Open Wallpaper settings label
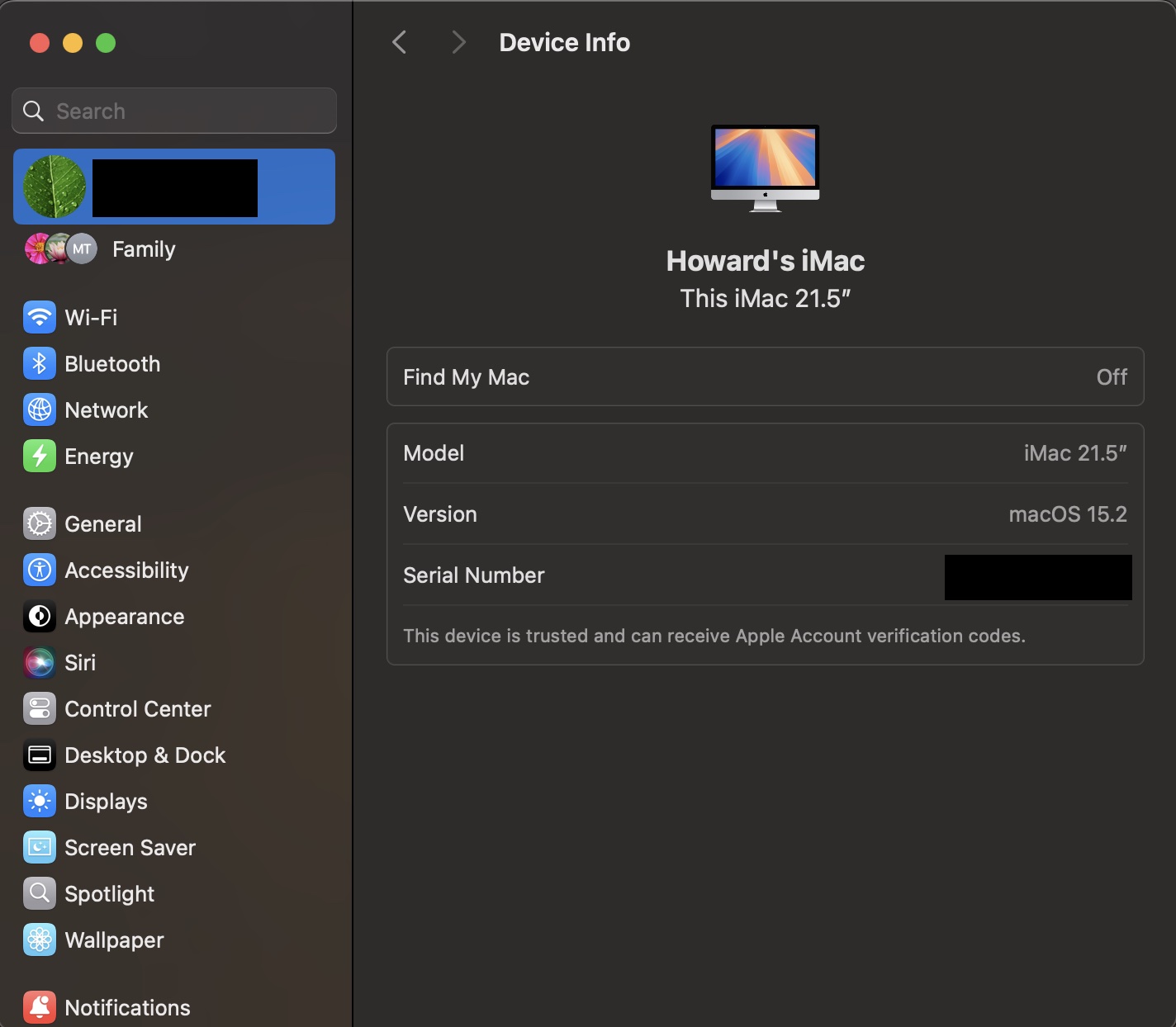Viewport: 1176px width, 1027px height. [114, 940]
